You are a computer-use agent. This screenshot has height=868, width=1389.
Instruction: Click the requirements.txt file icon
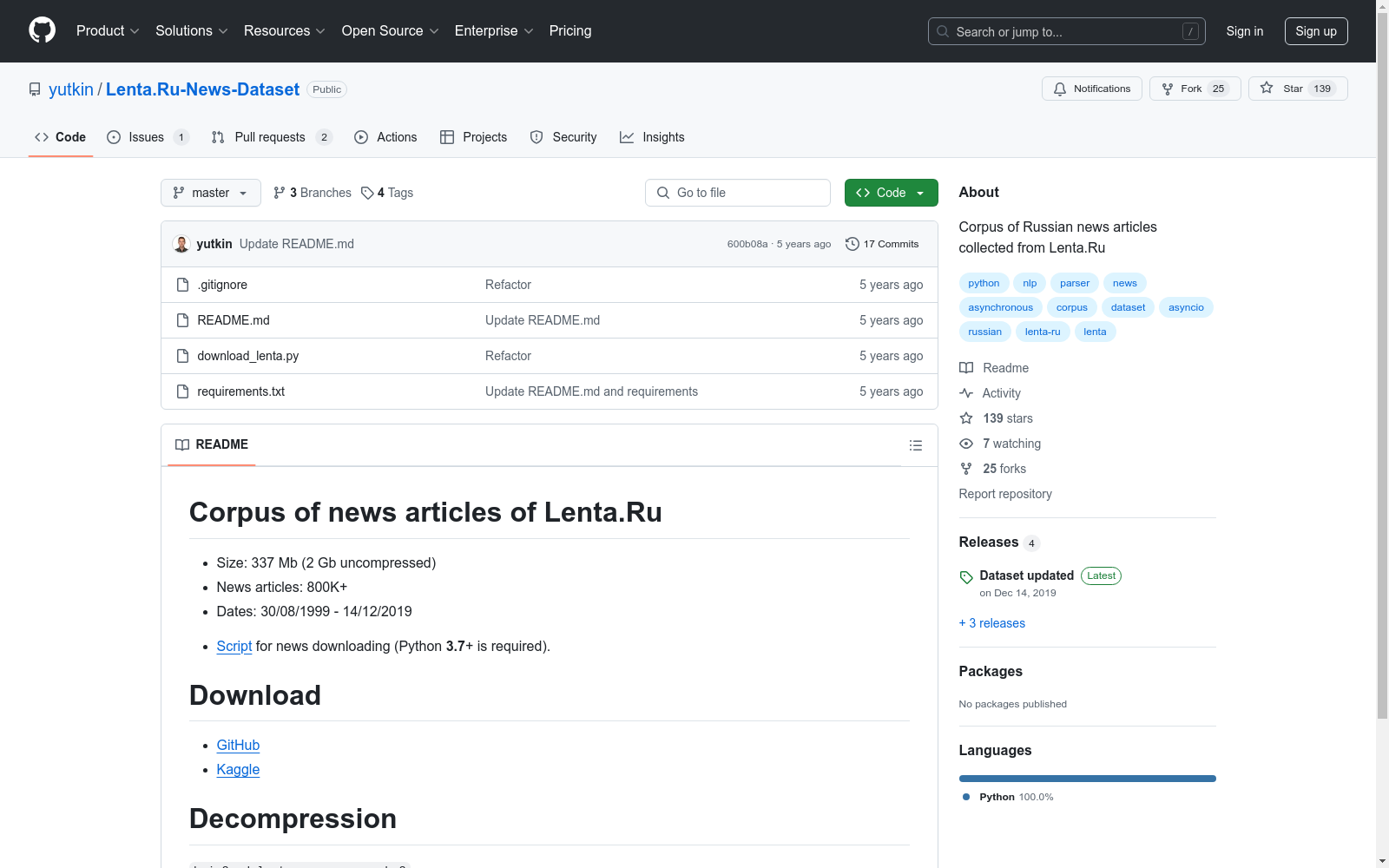pyautogui.click(x=182, y=391)
